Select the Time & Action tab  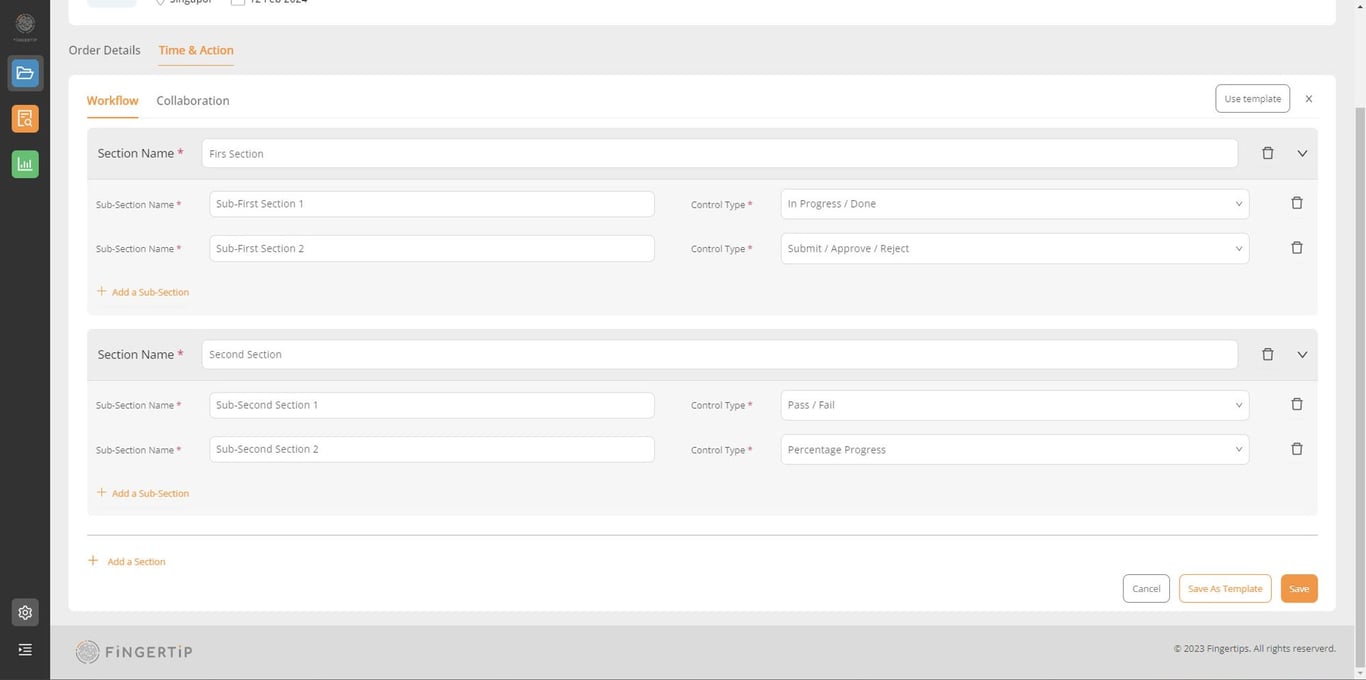(196, 50)
